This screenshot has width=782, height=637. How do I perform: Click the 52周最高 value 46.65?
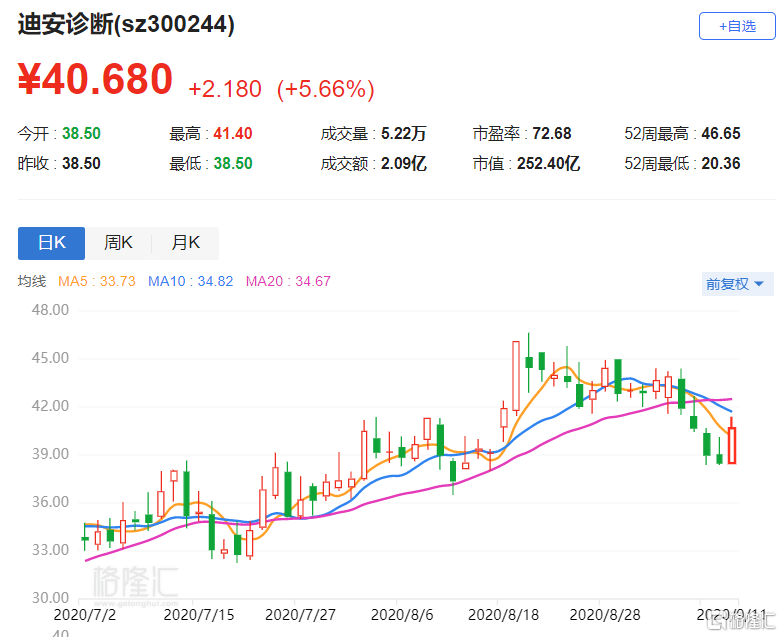coord(721,133)
